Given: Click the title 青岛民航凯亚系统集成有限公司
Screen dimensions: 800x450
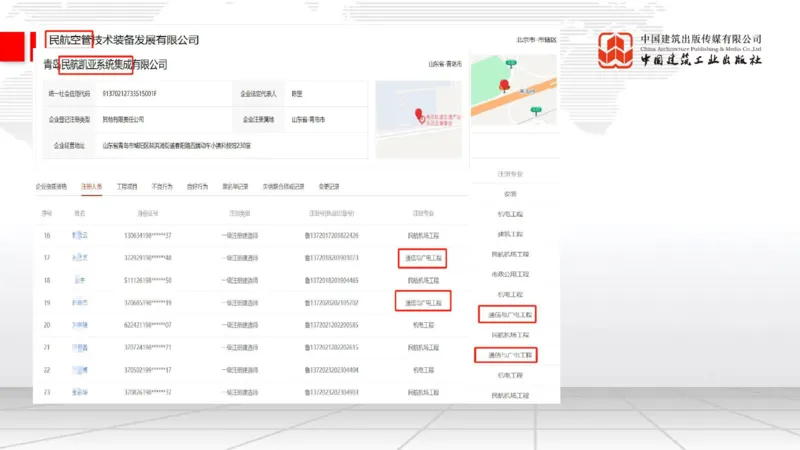Looking at the screenshot, I should point(105,64).
